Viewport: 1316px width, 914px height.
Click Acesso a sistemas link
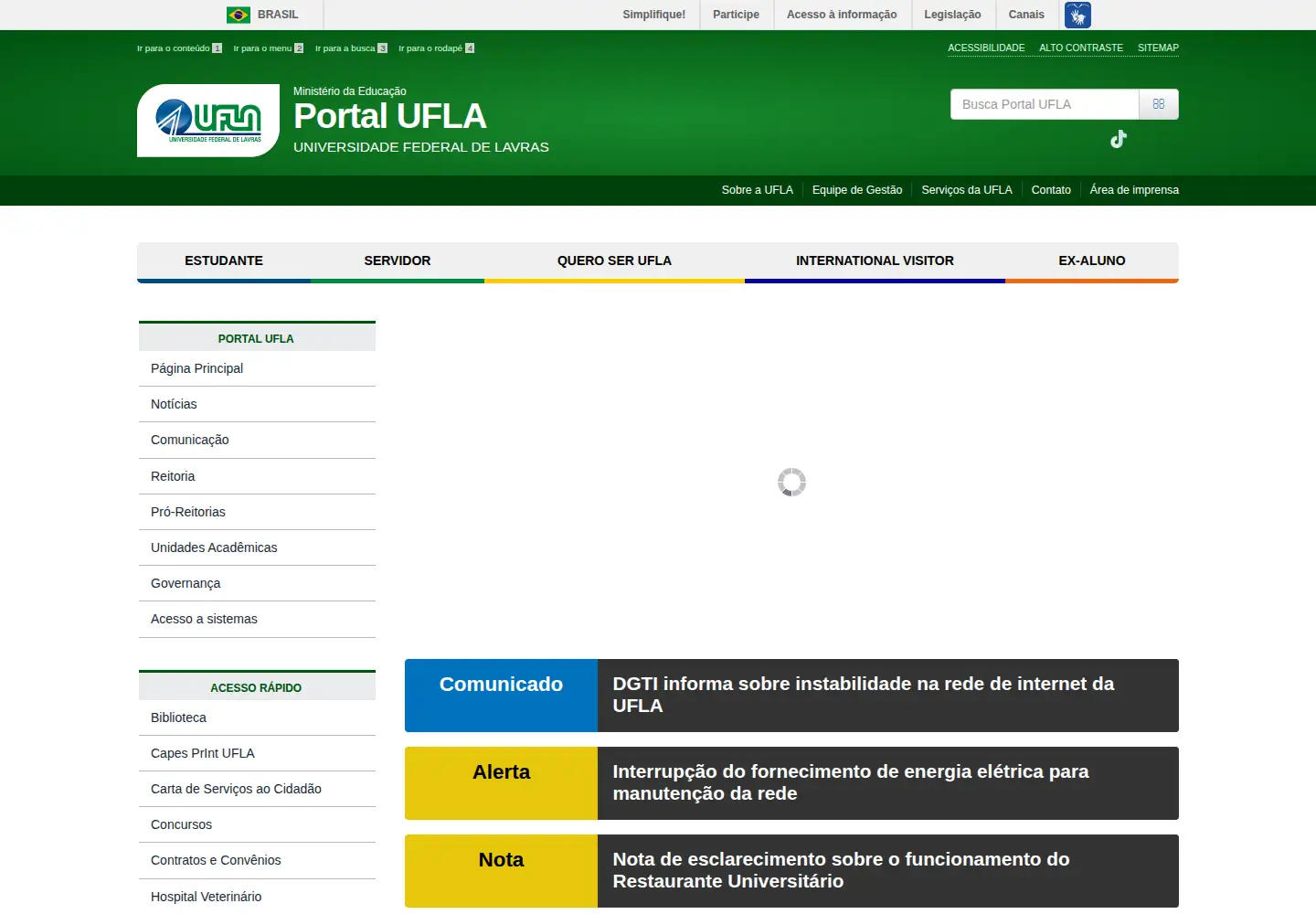257,619
